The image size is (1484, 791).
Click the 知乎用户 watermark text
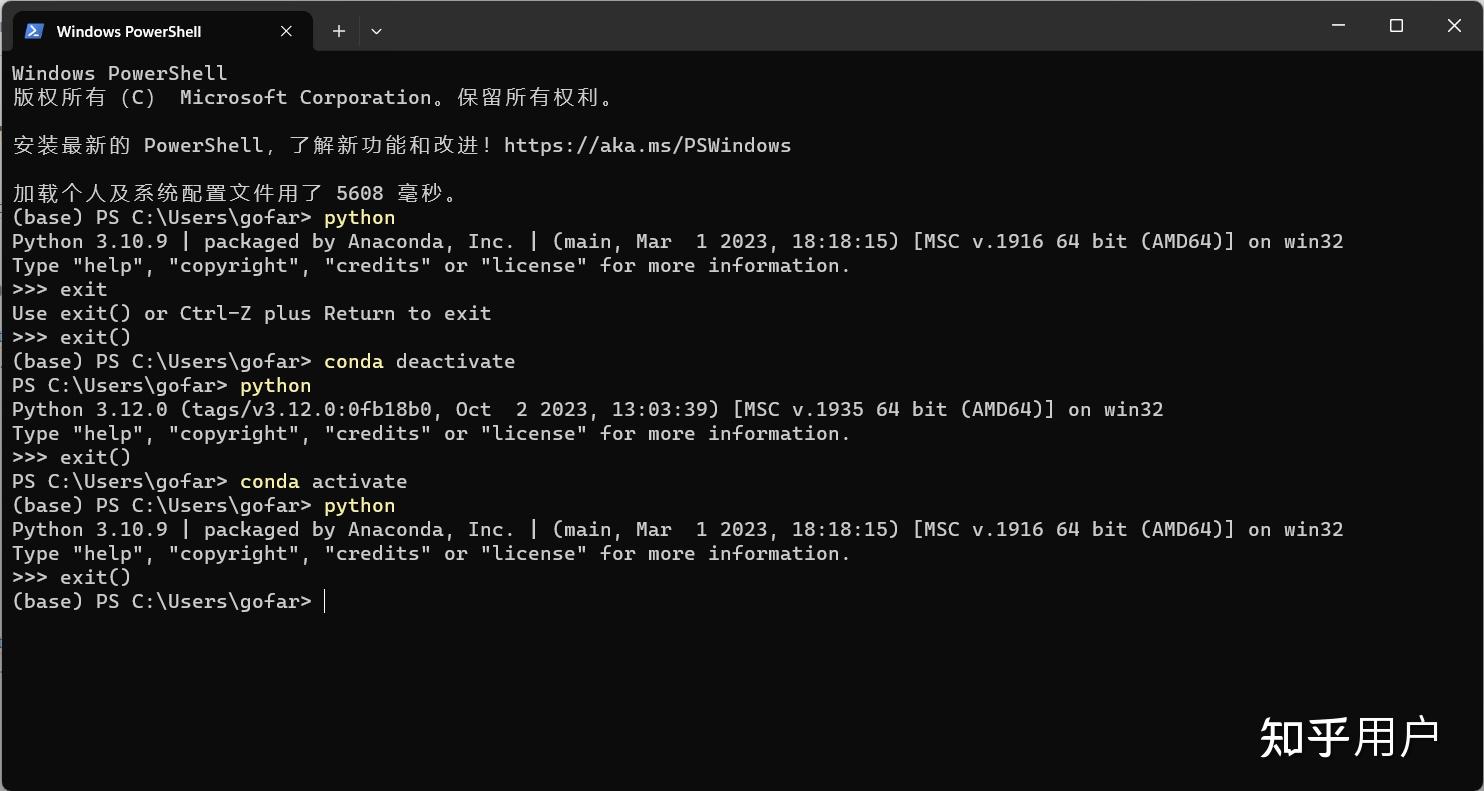point(1348,737)
